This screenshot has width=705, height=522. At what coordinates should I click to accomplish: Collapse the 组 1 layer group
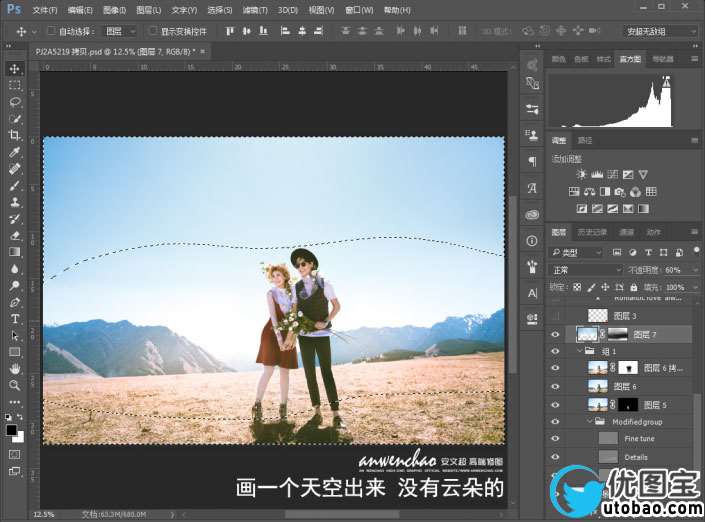click(x=577, y=351)
